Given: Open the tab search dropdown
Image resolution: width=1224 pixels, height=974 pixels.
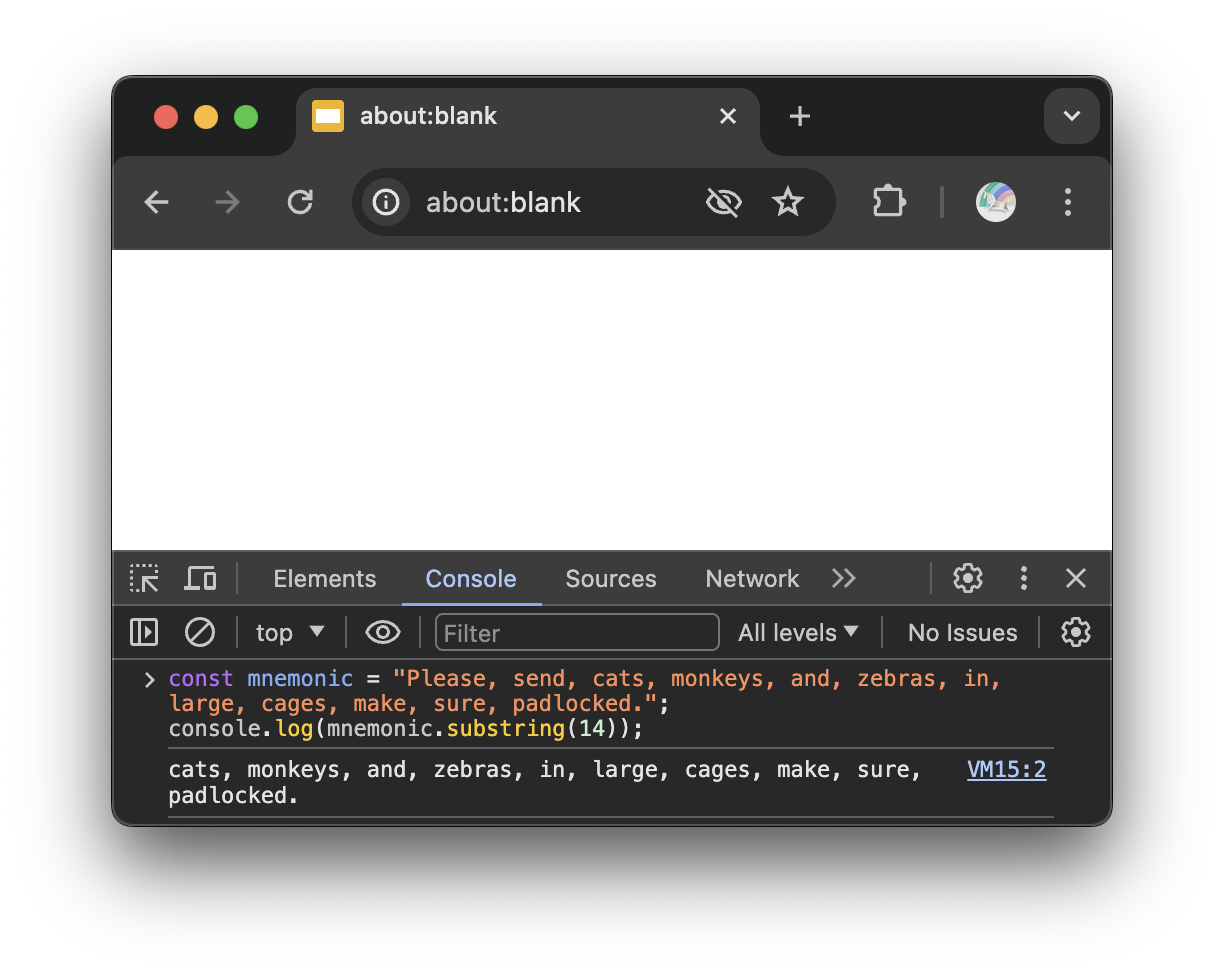Looking at the screenshot, I should [1072, 117].
